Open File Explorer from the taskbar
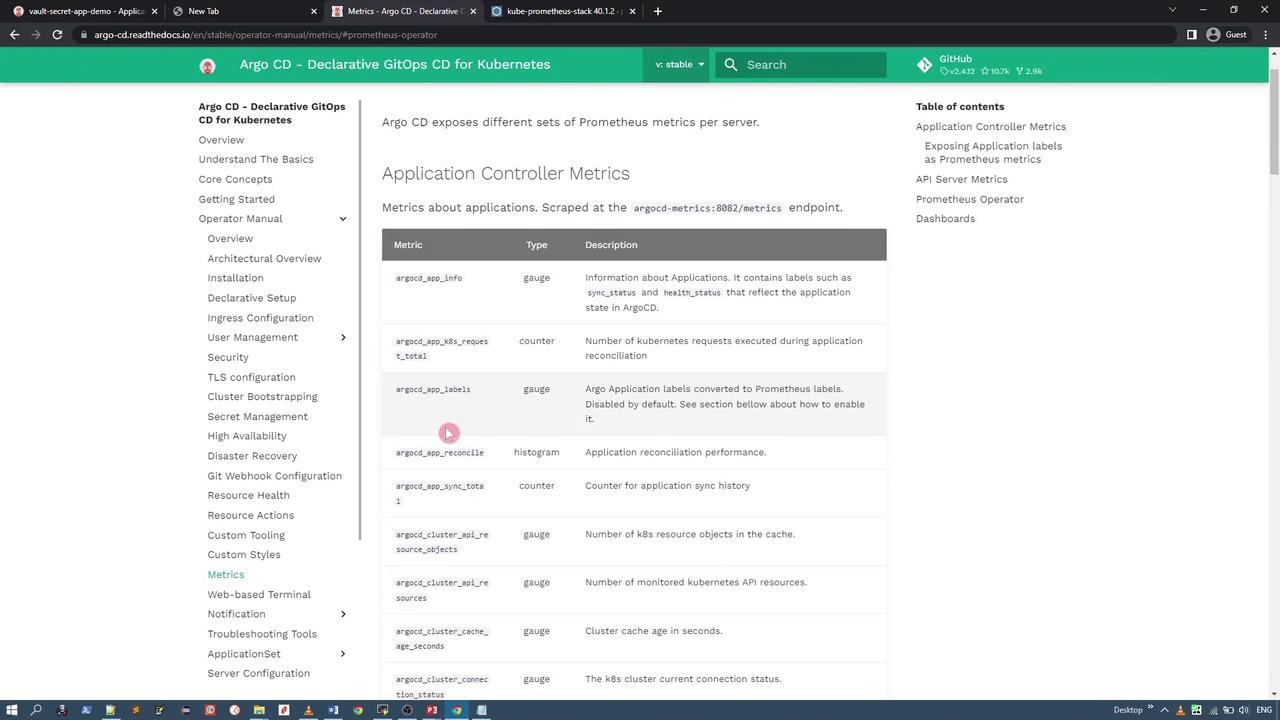Image resolution: width=1280 pixels, height=720 pixels. 259,710
